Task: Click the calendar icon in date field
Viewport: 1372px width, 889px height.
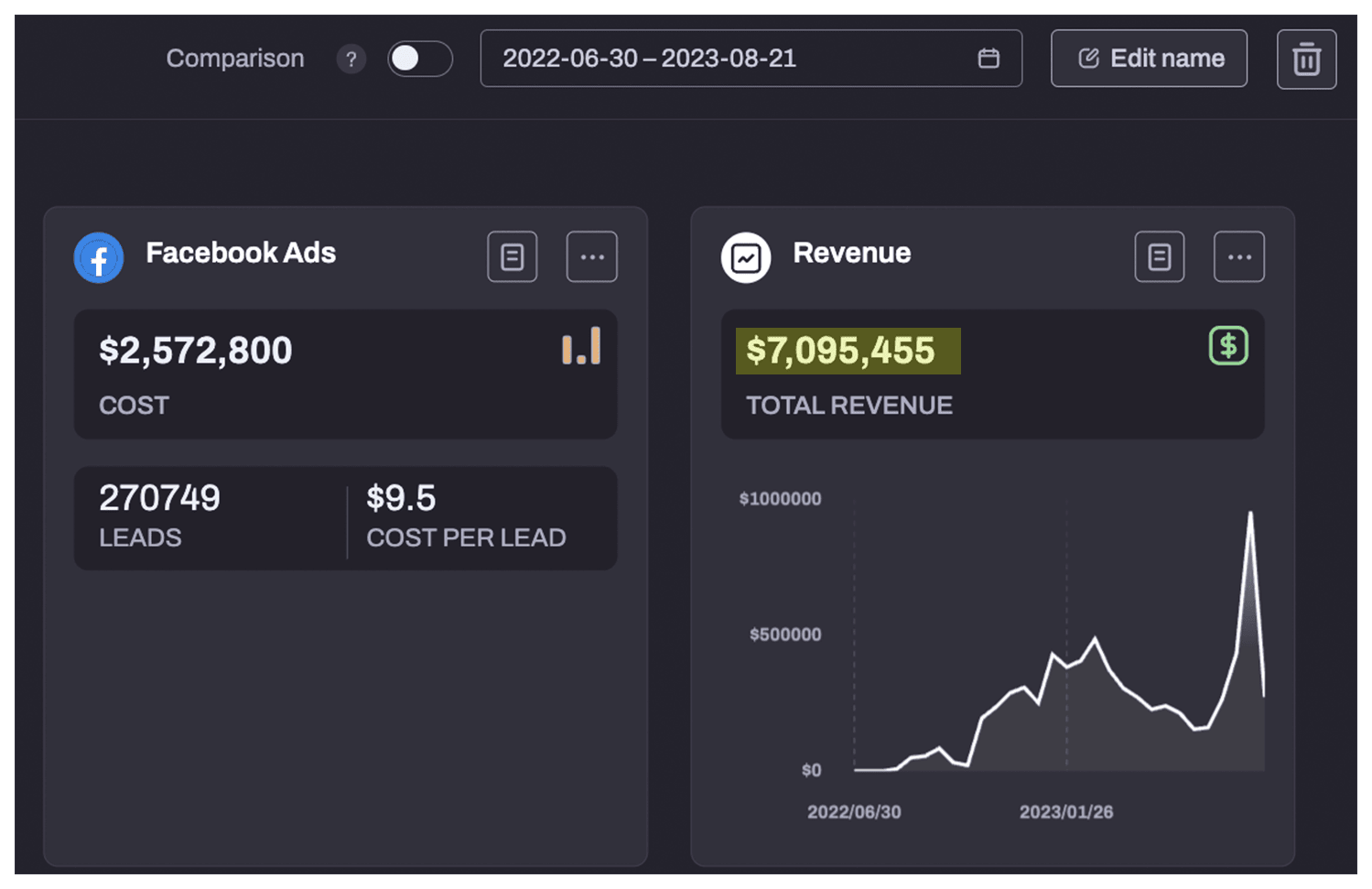Action: coord(988,59)
